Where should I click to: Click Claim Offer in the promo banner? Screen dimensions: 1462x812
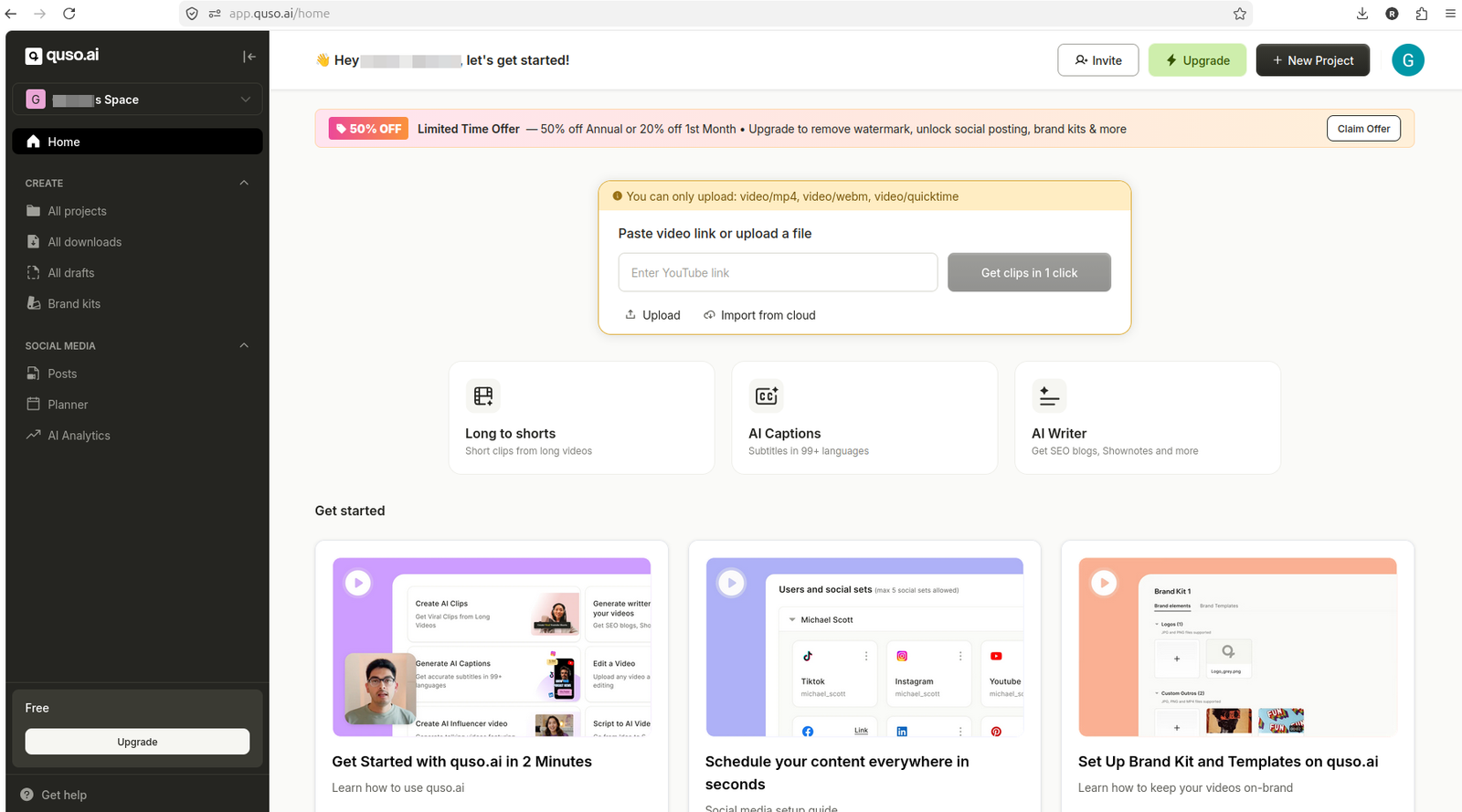(1363, 129)
